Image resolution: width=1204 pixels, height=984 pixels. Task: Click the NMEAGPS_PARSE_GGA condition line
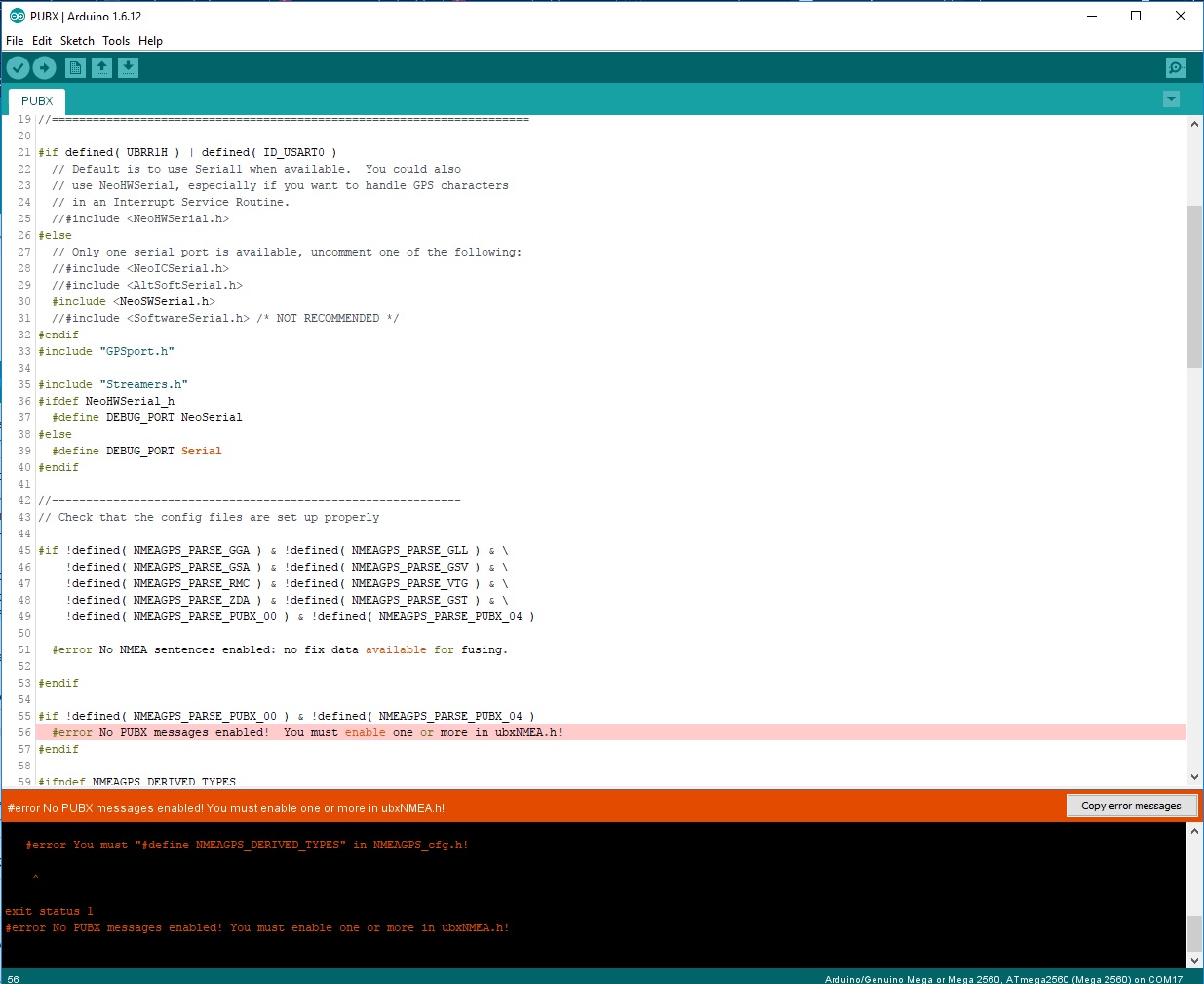273,550
